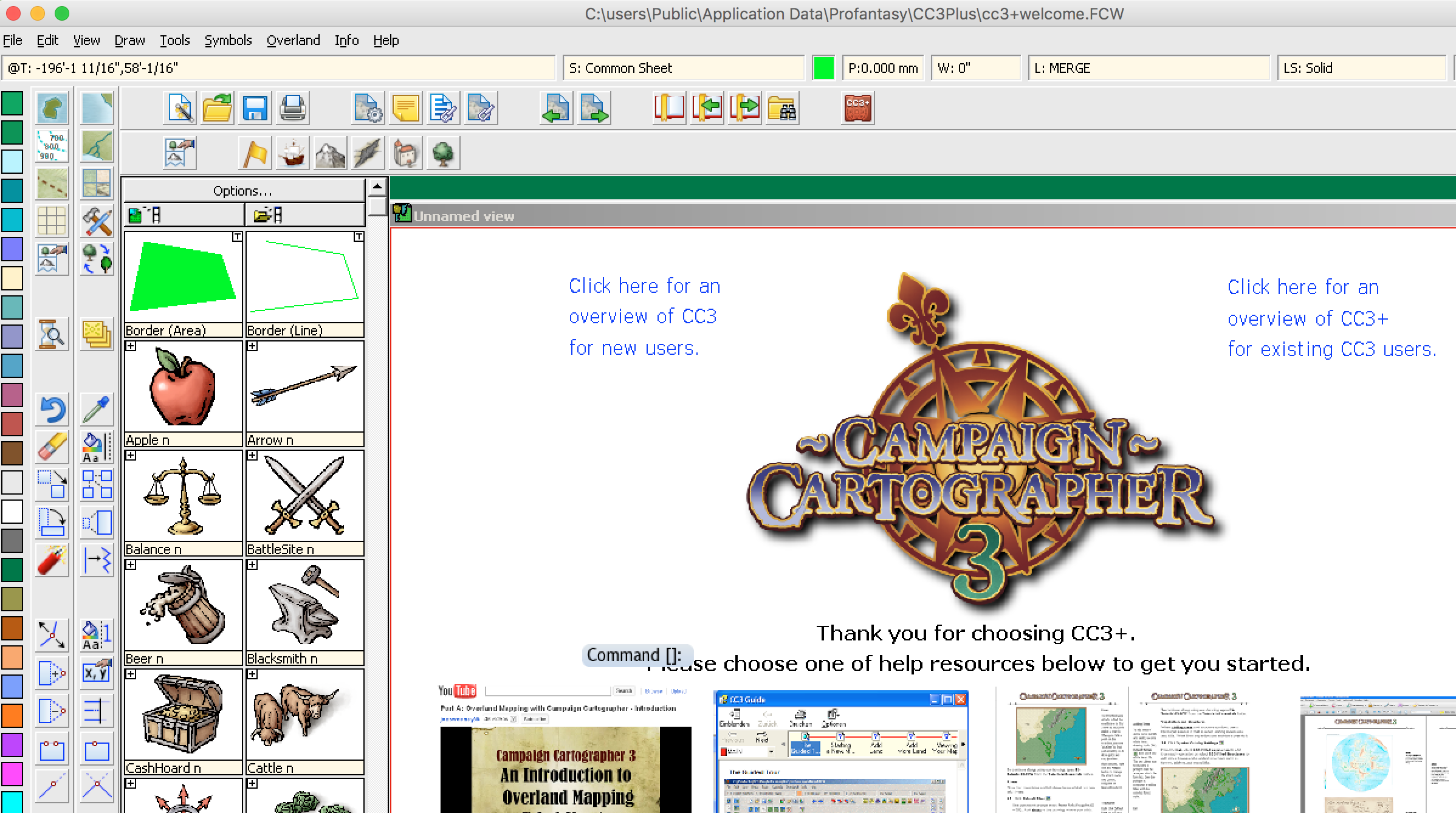Expand the Apple n symbol group
The width and height of the screenshot is (1456, 813).
[131, 346]
